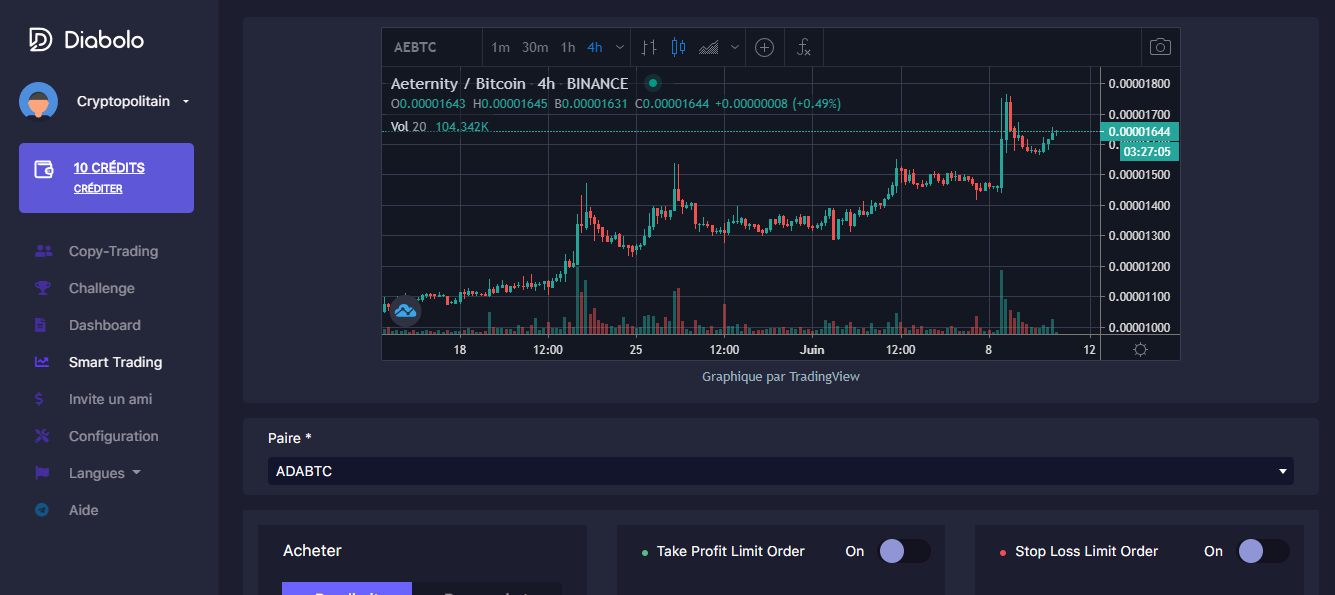1335x595 pixels.
Task: Click the green market status dot
Action: point(653,83)
